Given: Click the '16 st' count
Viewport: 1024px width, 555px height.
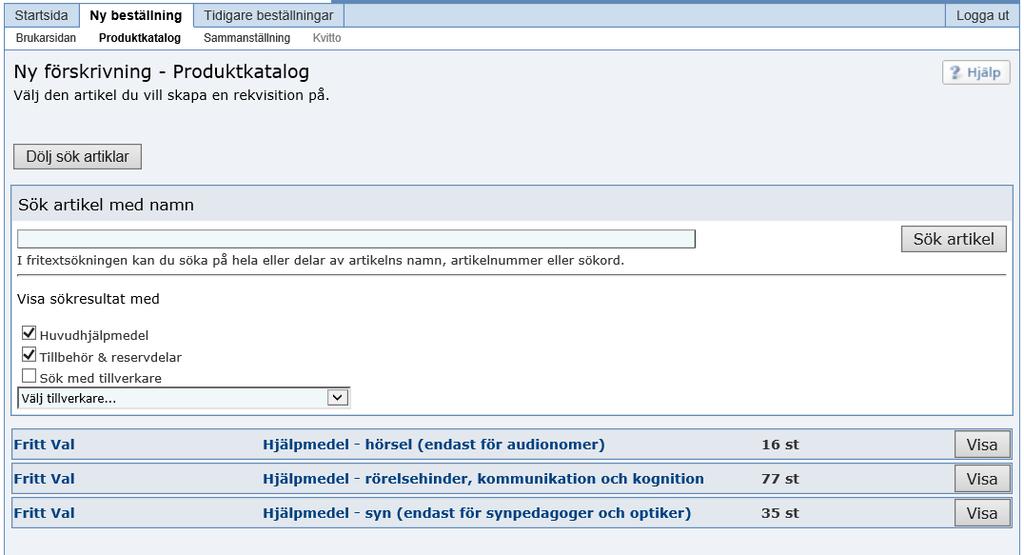Looking at the screenshot, I should pyautogui.click(x=780, y=445).
